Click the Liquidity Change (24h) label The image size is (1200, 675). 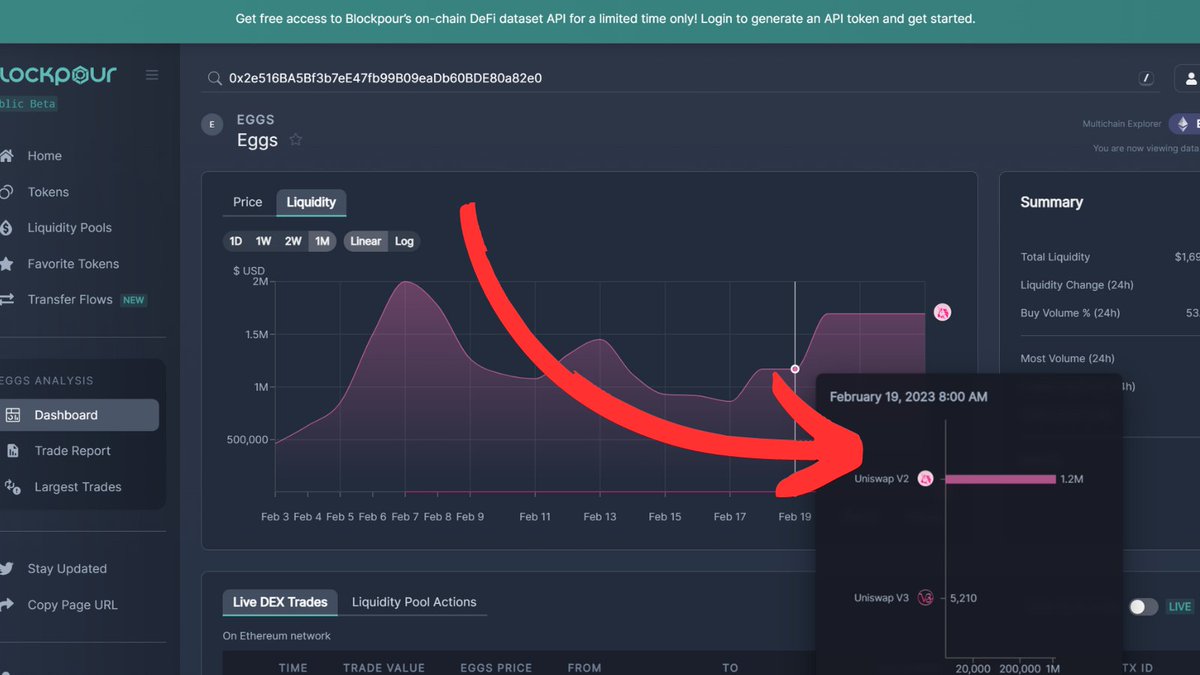1077,285
